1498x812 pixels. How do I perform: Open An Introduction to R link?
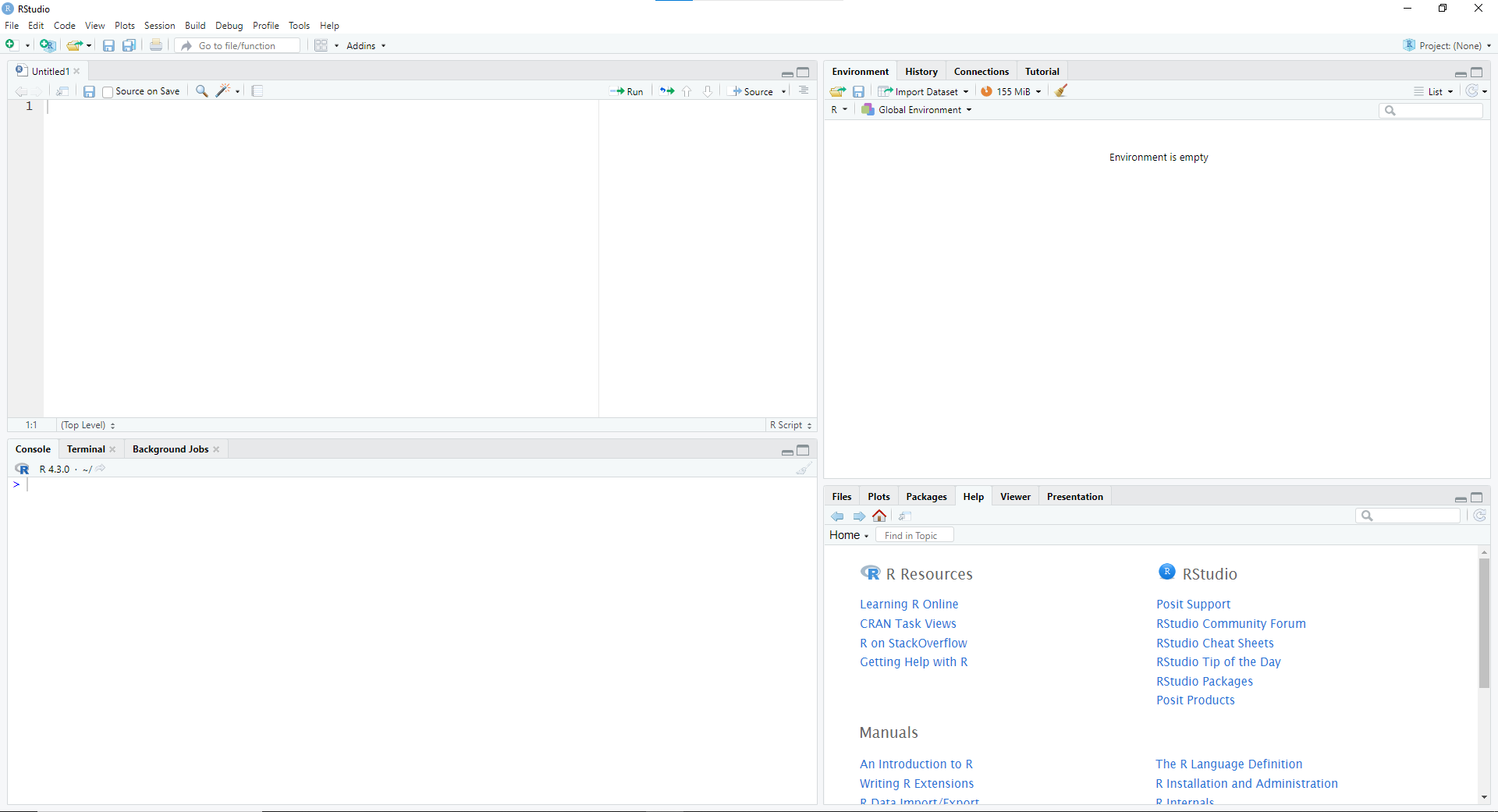coord(916,764)
